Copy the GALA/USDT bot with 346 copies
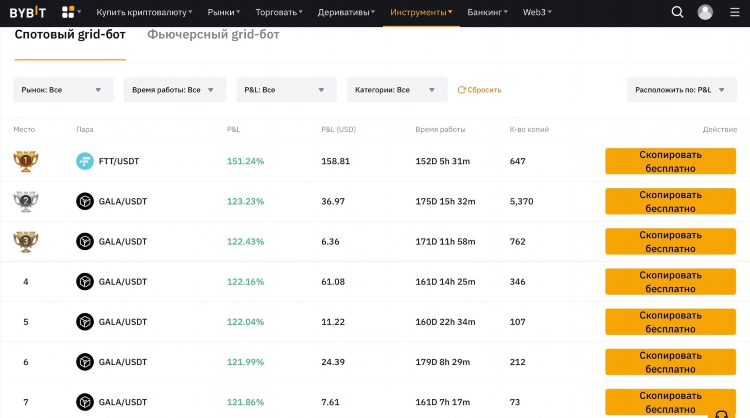750x418 pixels. [670, 282]
